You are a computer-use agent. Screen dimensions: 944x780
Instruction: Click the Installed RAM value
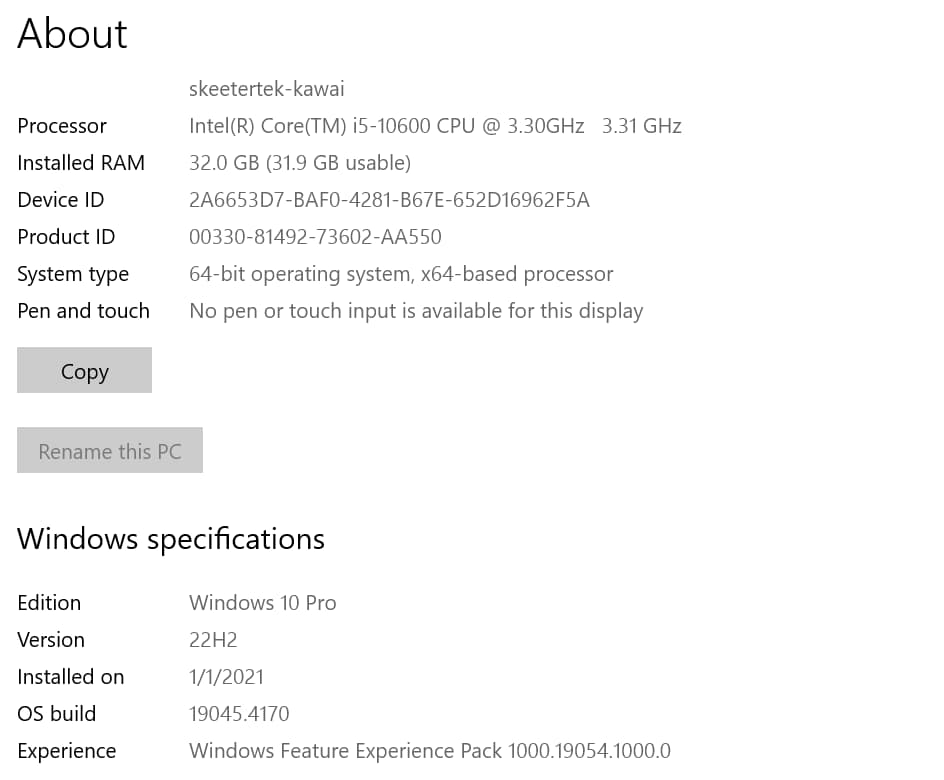click(300, 162)
